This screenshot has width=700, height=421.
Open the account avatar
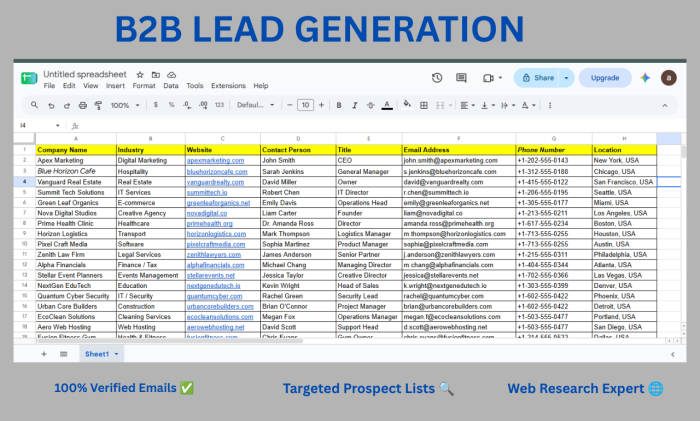(x=669, y=78)
